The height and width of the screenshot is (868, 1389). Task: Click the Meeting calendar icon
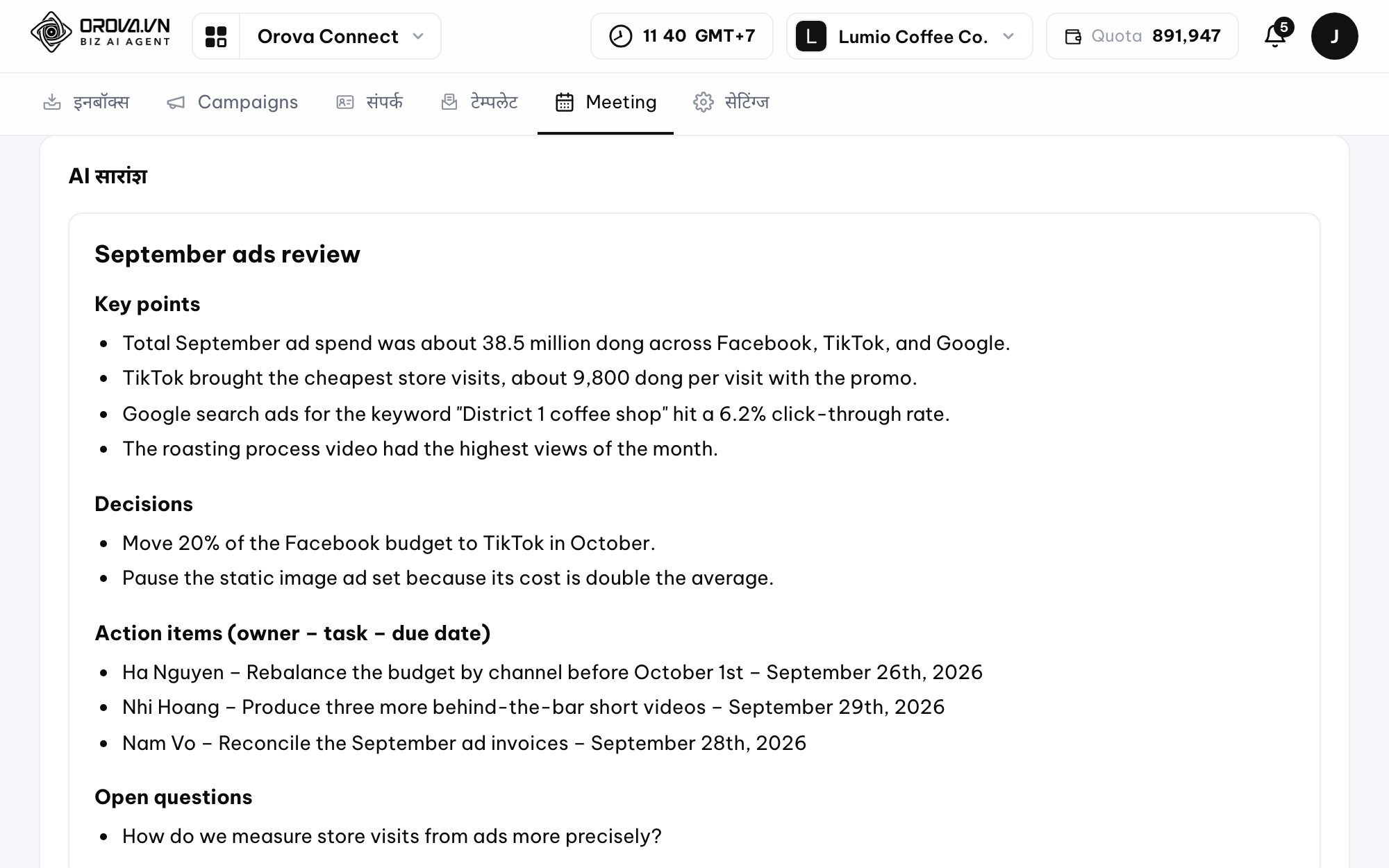[565, 102]
